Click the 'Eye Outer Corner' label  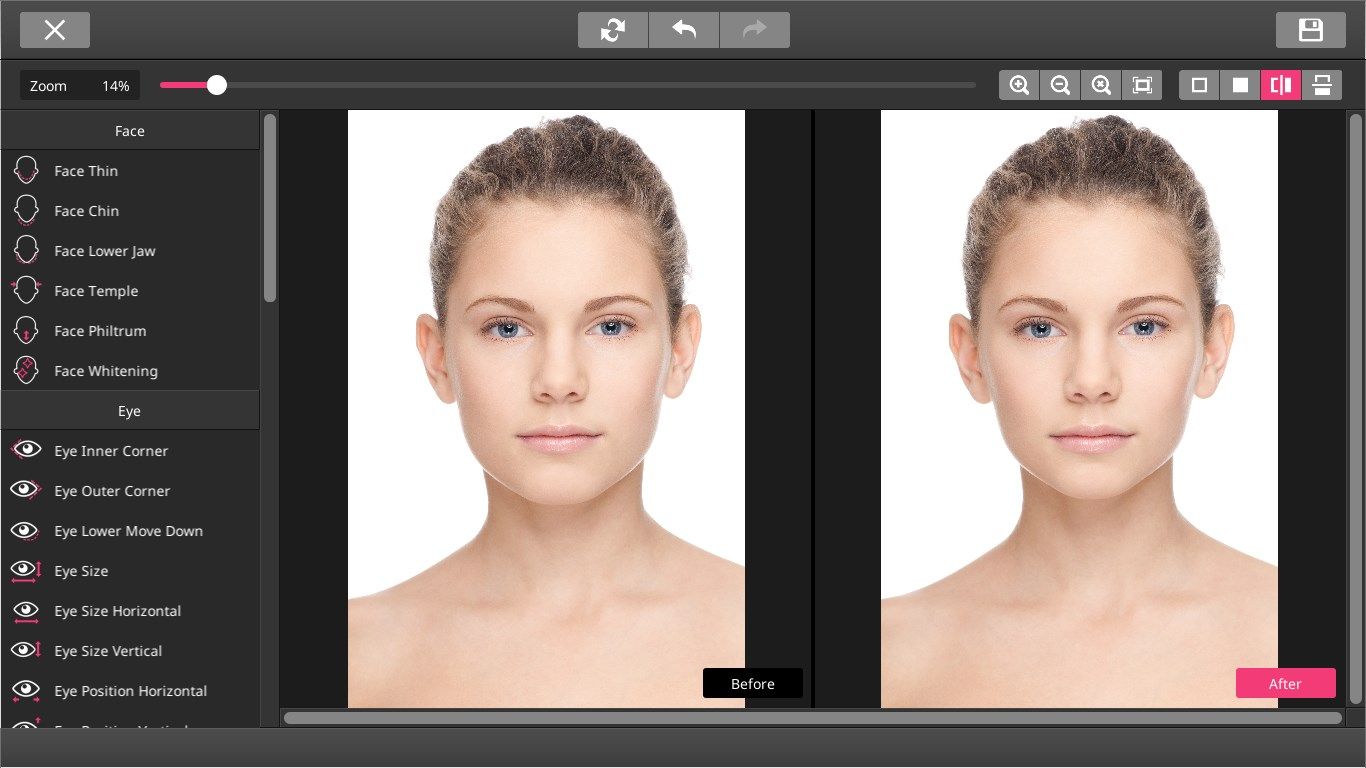112,491
